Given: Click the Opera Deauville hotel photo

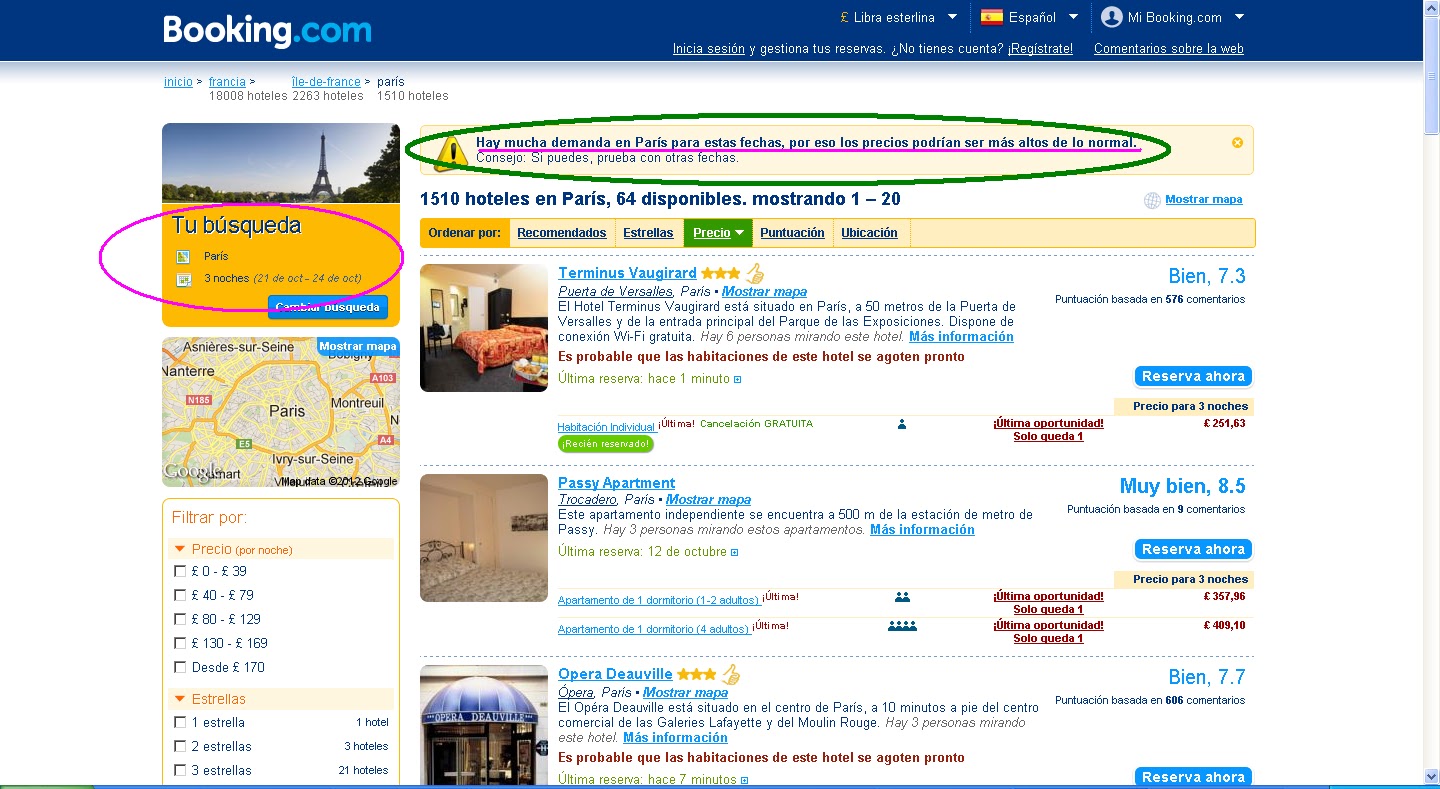Looking at the screenshot, I should [x=484, y=726].
